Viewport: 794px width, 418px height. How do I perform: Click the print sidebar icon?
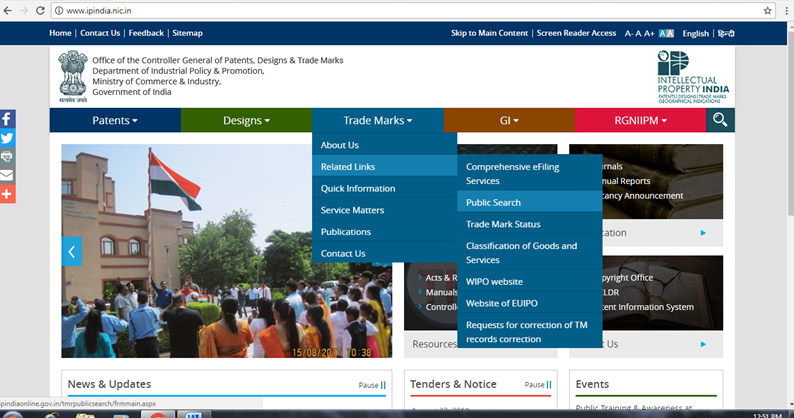[x=7, y=157]
